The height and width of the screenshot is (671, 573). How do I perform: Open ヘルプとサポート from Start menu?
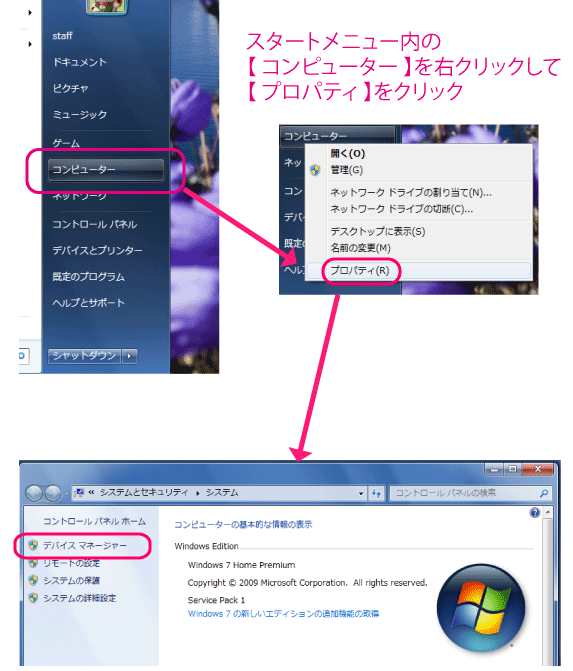coord(88,303)
